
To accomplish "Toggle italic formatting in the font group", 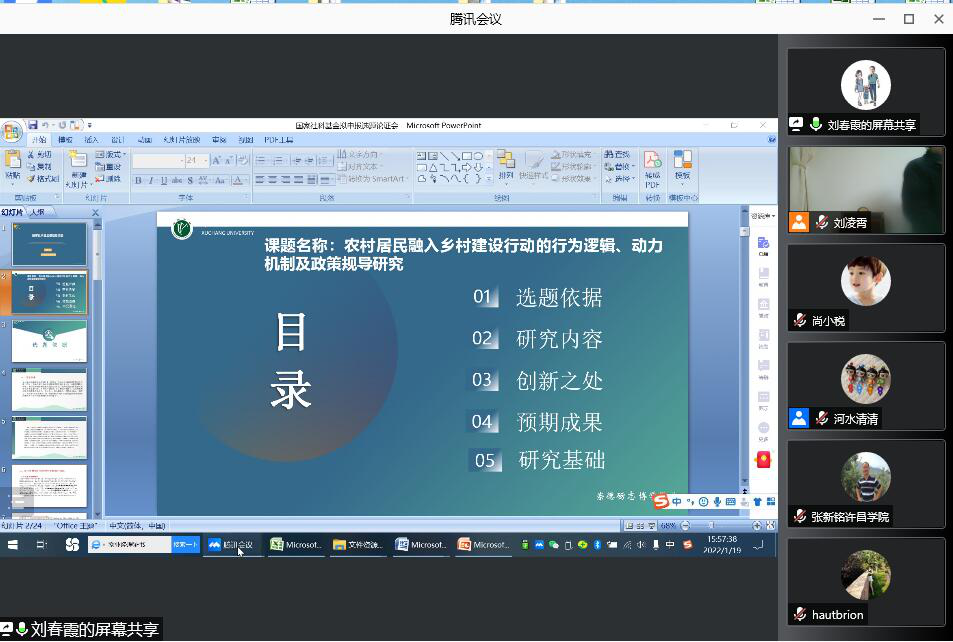I will (x=151, y=180).
